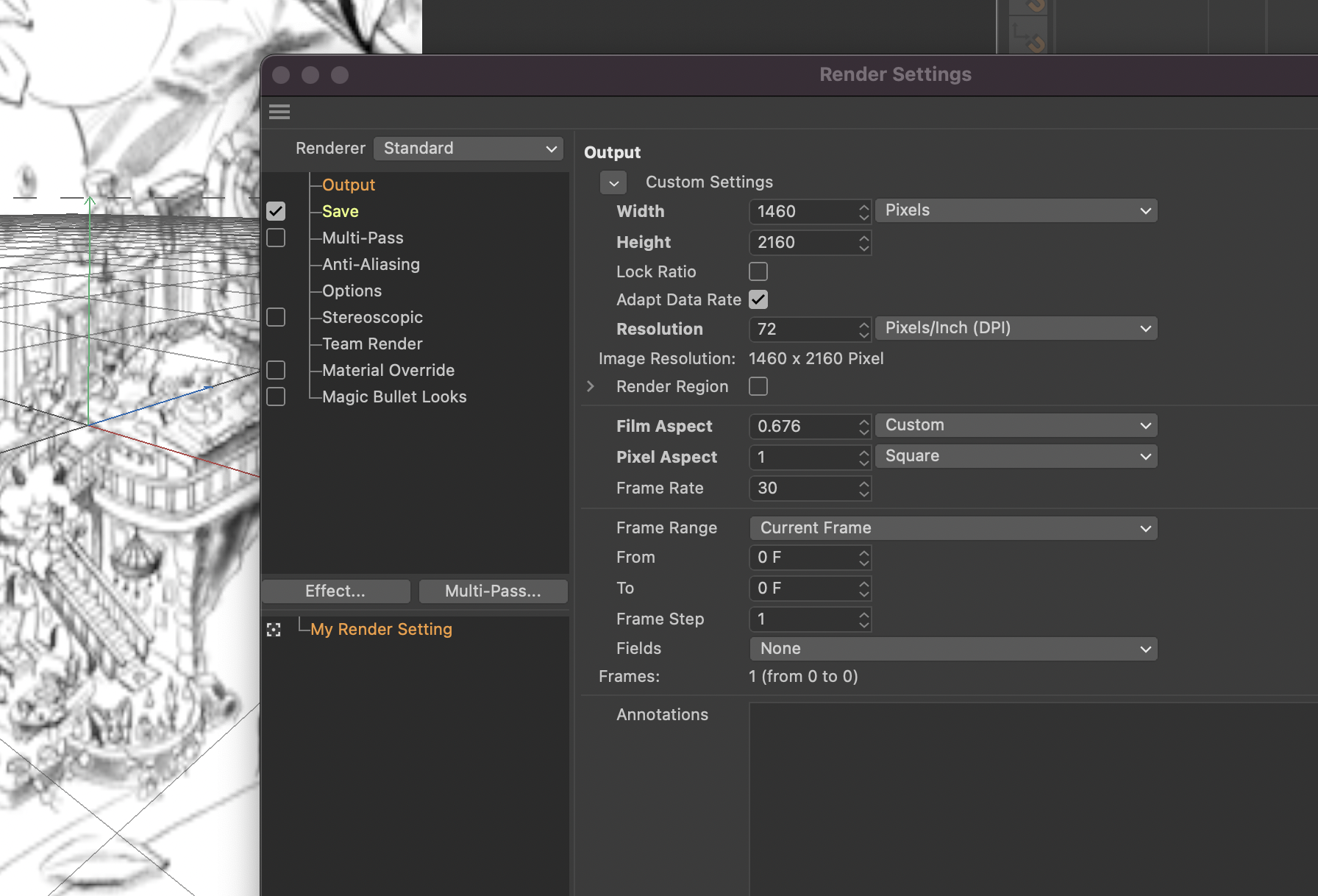
Task: Open the Custom Settings preset dropdown arrow
Action: pos(613,182)
